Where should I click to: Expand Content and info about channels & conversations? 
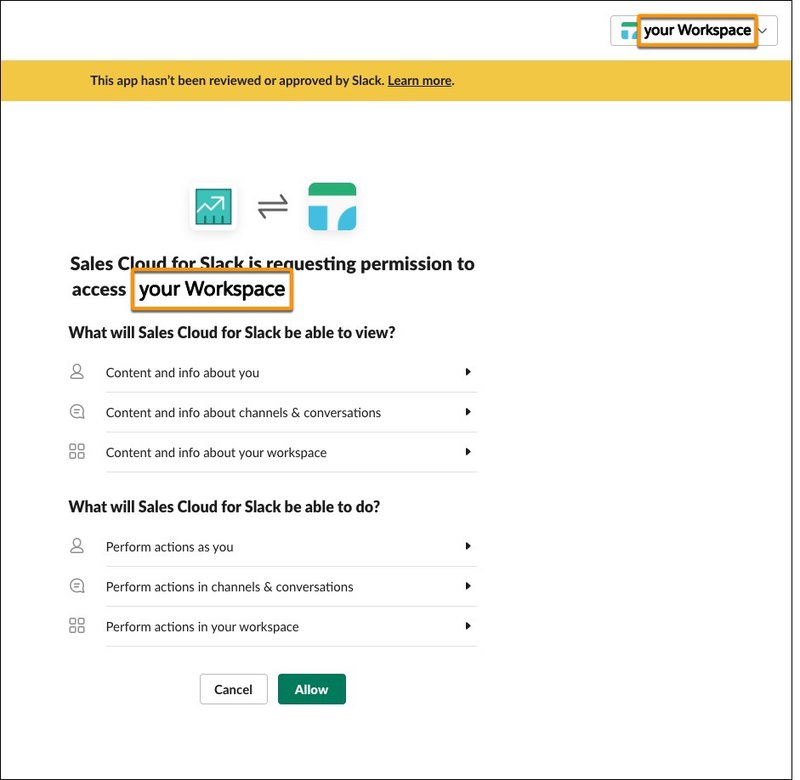click(468, 411)
